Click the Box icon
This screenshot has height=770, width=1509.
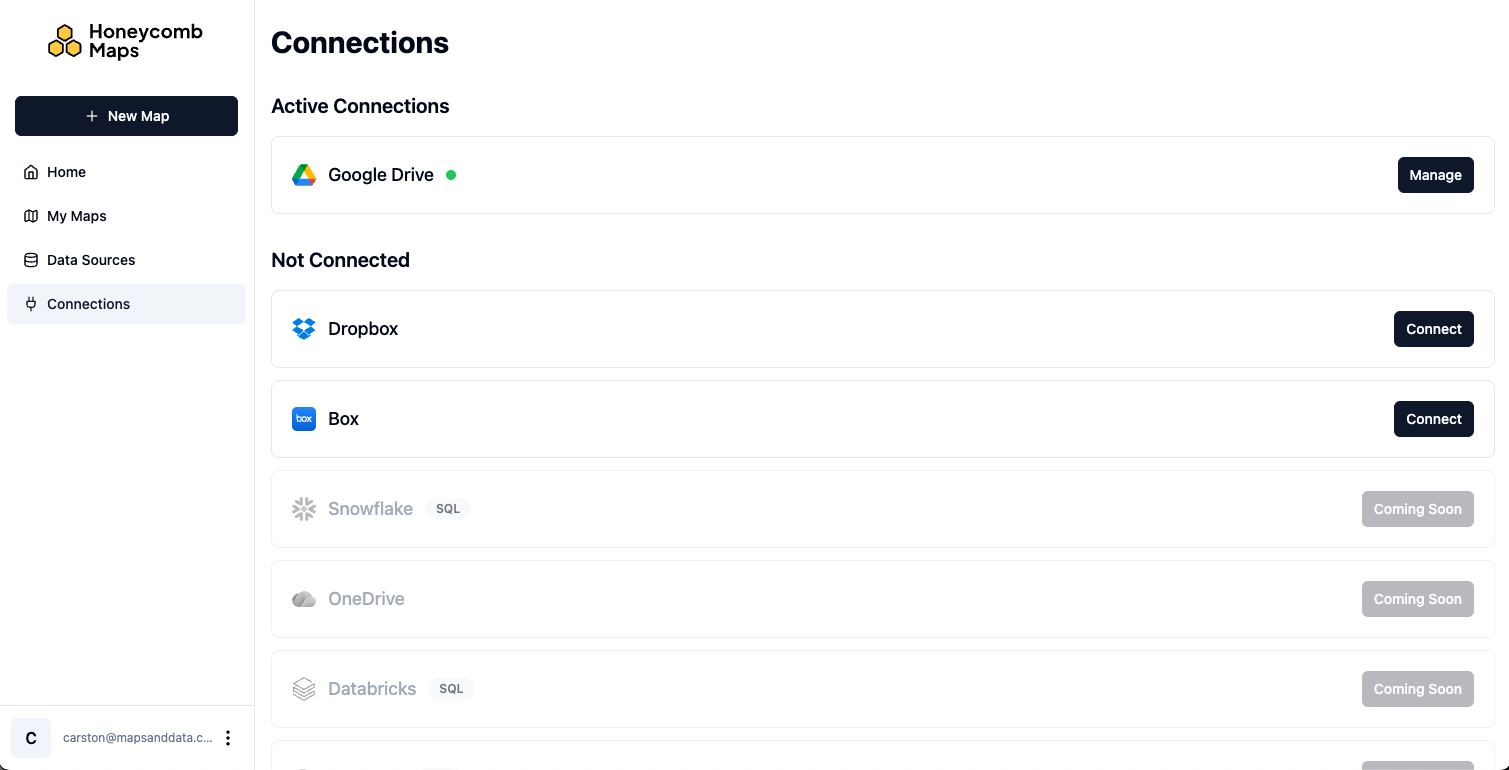click(304, 419)
